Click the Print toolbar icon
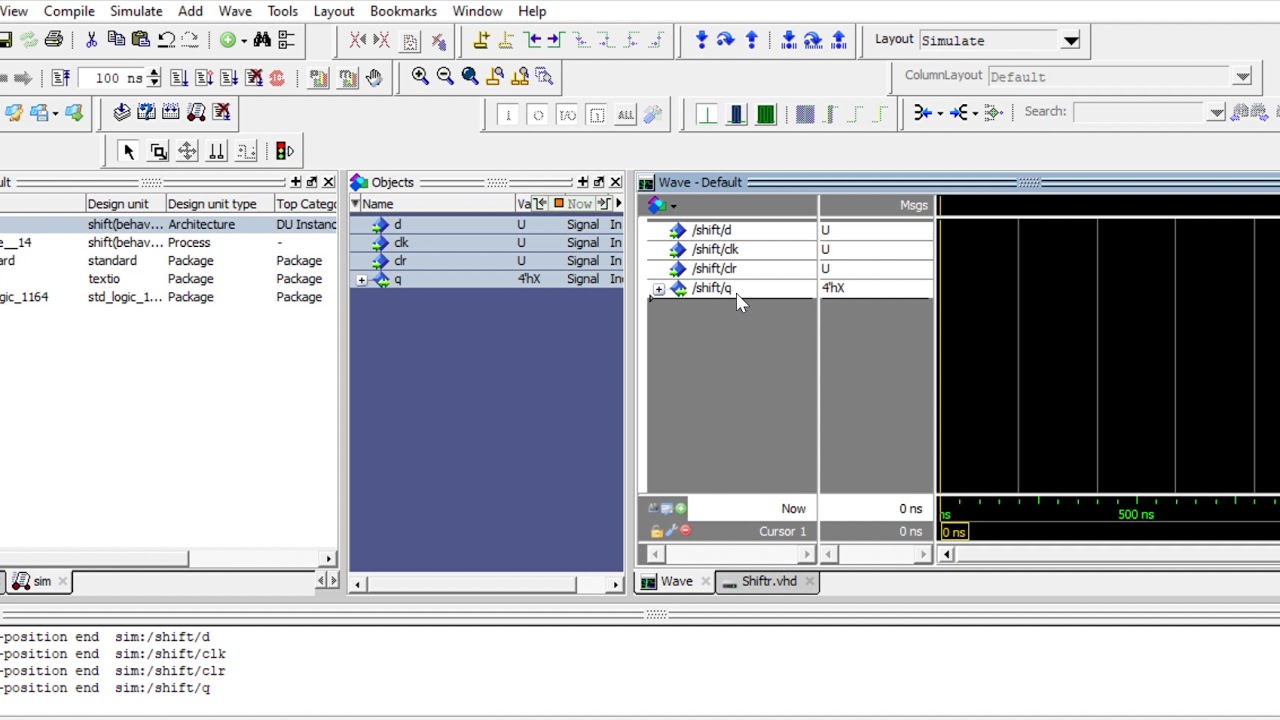The height and width of the screenshot is (720, 1280). tap(54, 40)
